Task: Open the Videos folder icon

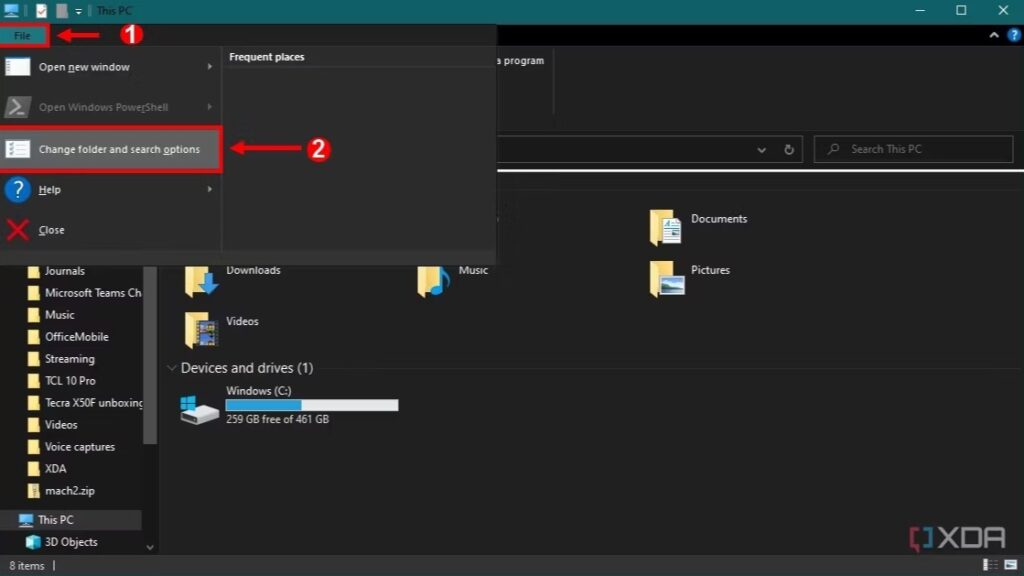Action: tap(200, 330)
